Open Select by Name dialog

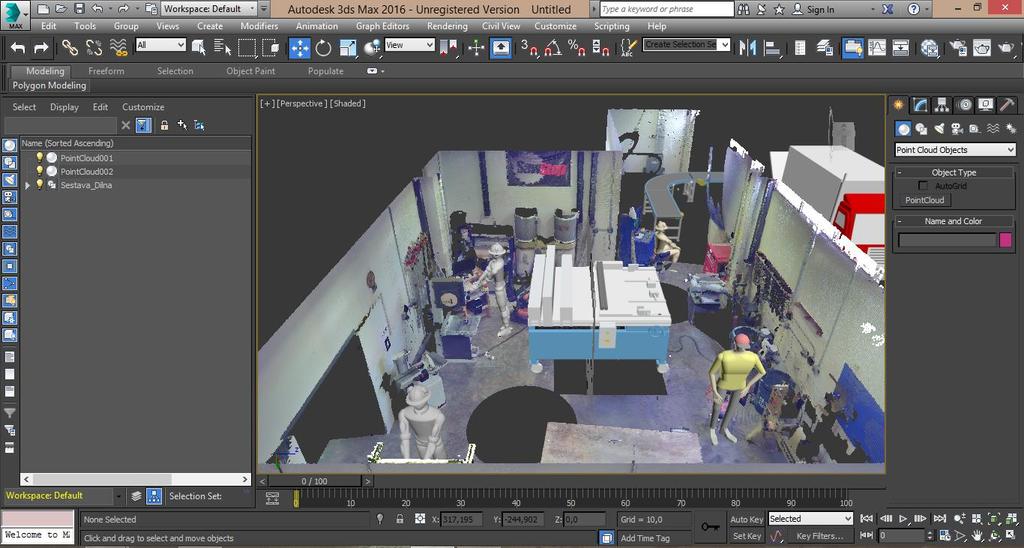click(x=222, y=48)
